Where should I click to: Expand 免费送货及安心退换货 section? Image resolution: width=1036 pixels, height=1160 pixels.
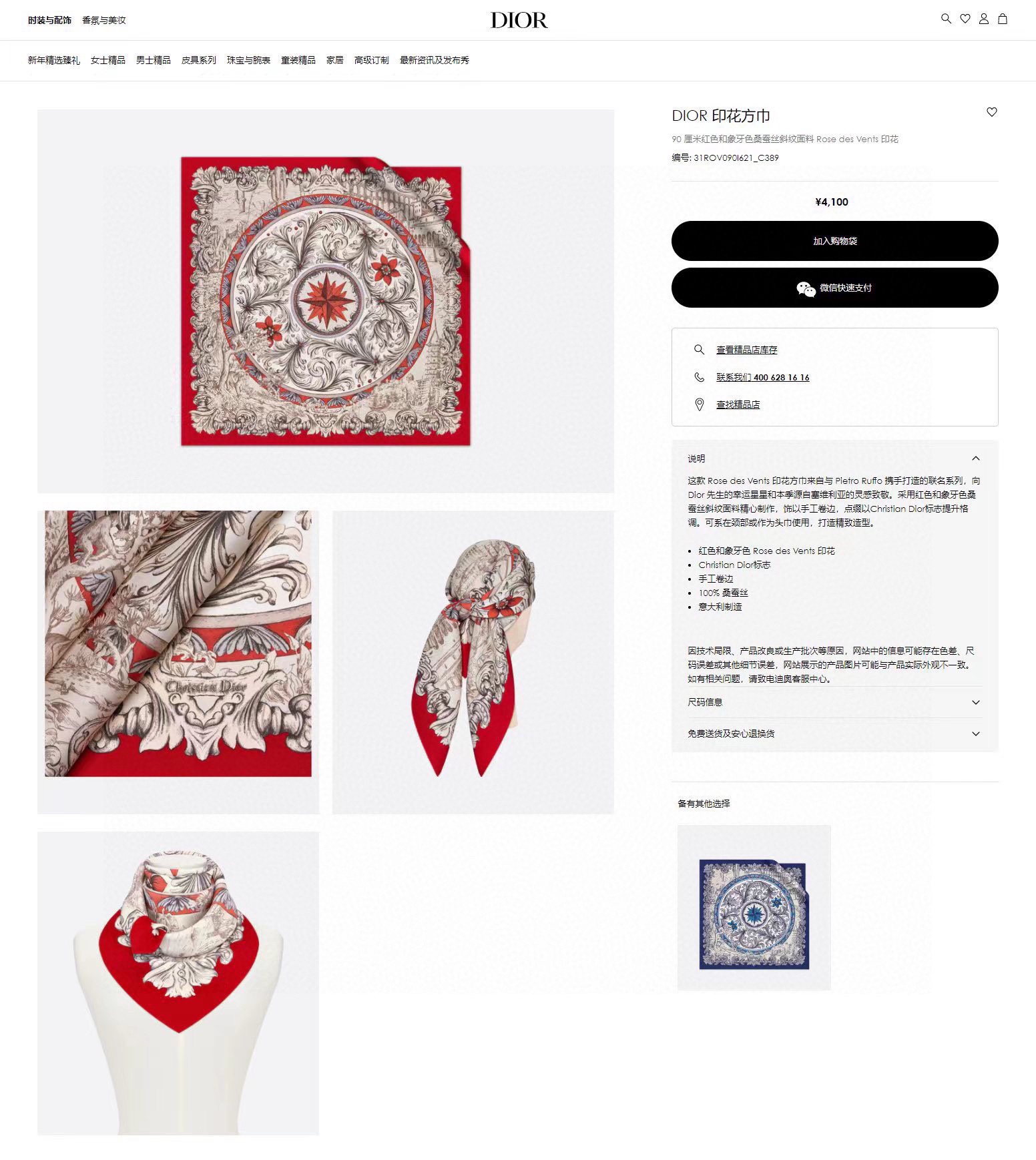pos(834,734)
